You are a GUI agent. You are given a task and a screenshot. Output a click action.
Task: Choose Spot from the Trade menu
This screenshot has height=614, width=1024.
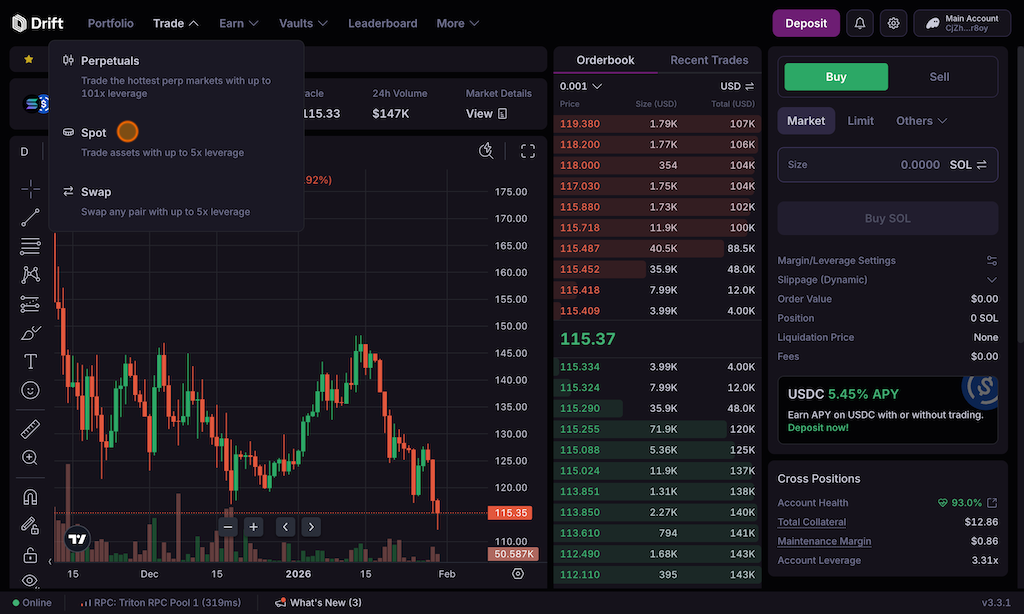pos(94,133)
